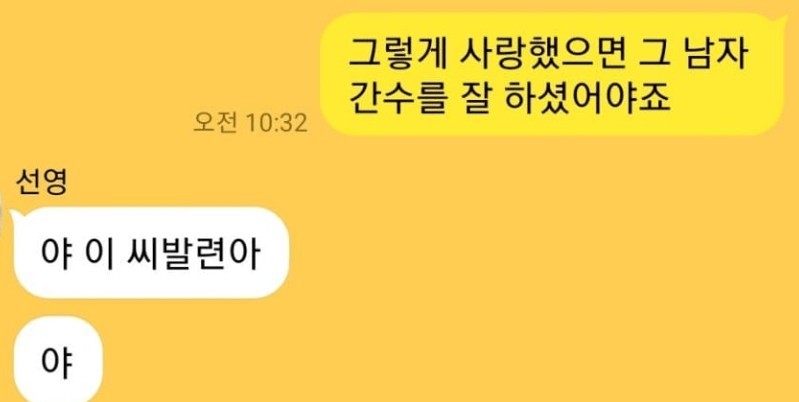Tap the first '야' in 선영's long message
The width and height of the screenshot is (799, 402).
(x=55, y=253)
